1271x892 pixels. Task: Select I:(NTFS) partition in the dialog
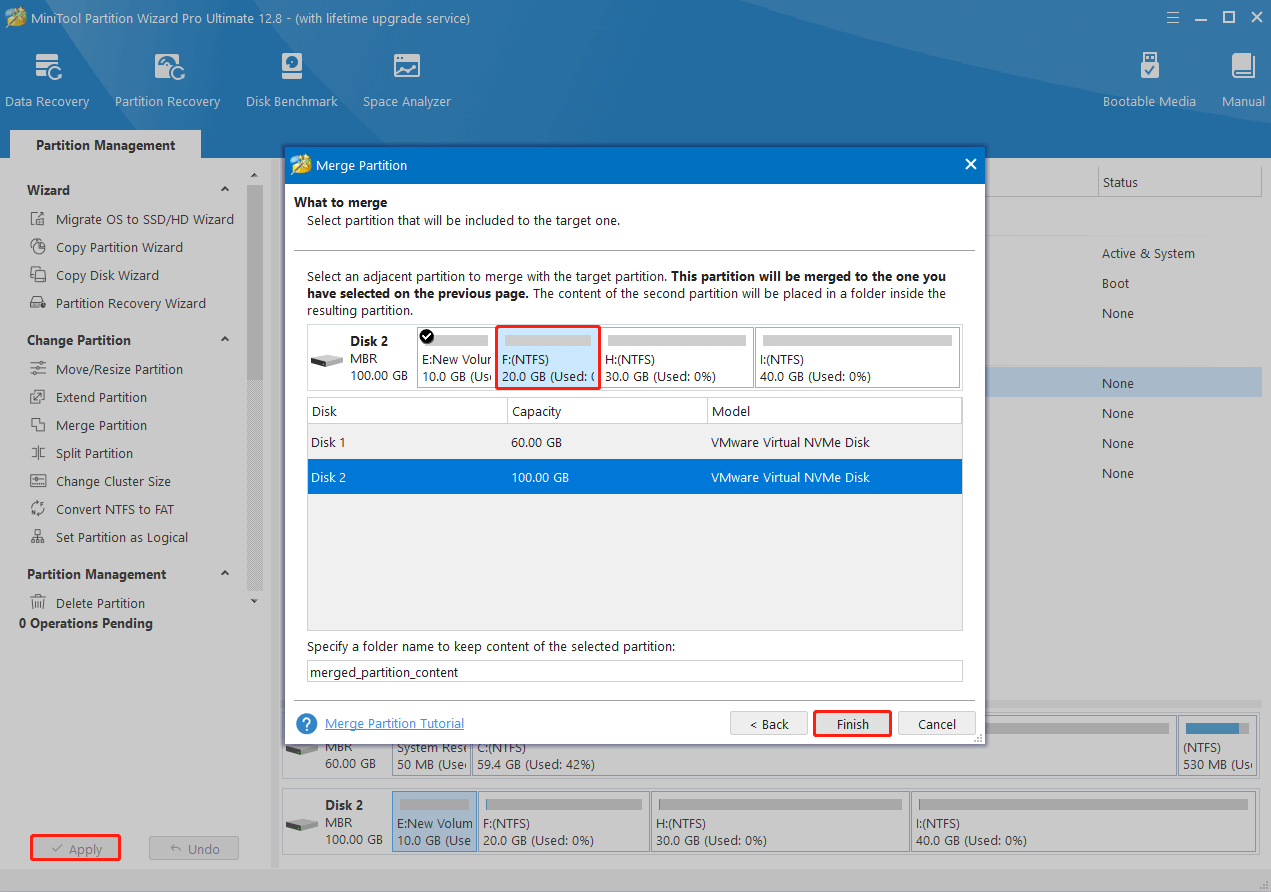point(857,357)
